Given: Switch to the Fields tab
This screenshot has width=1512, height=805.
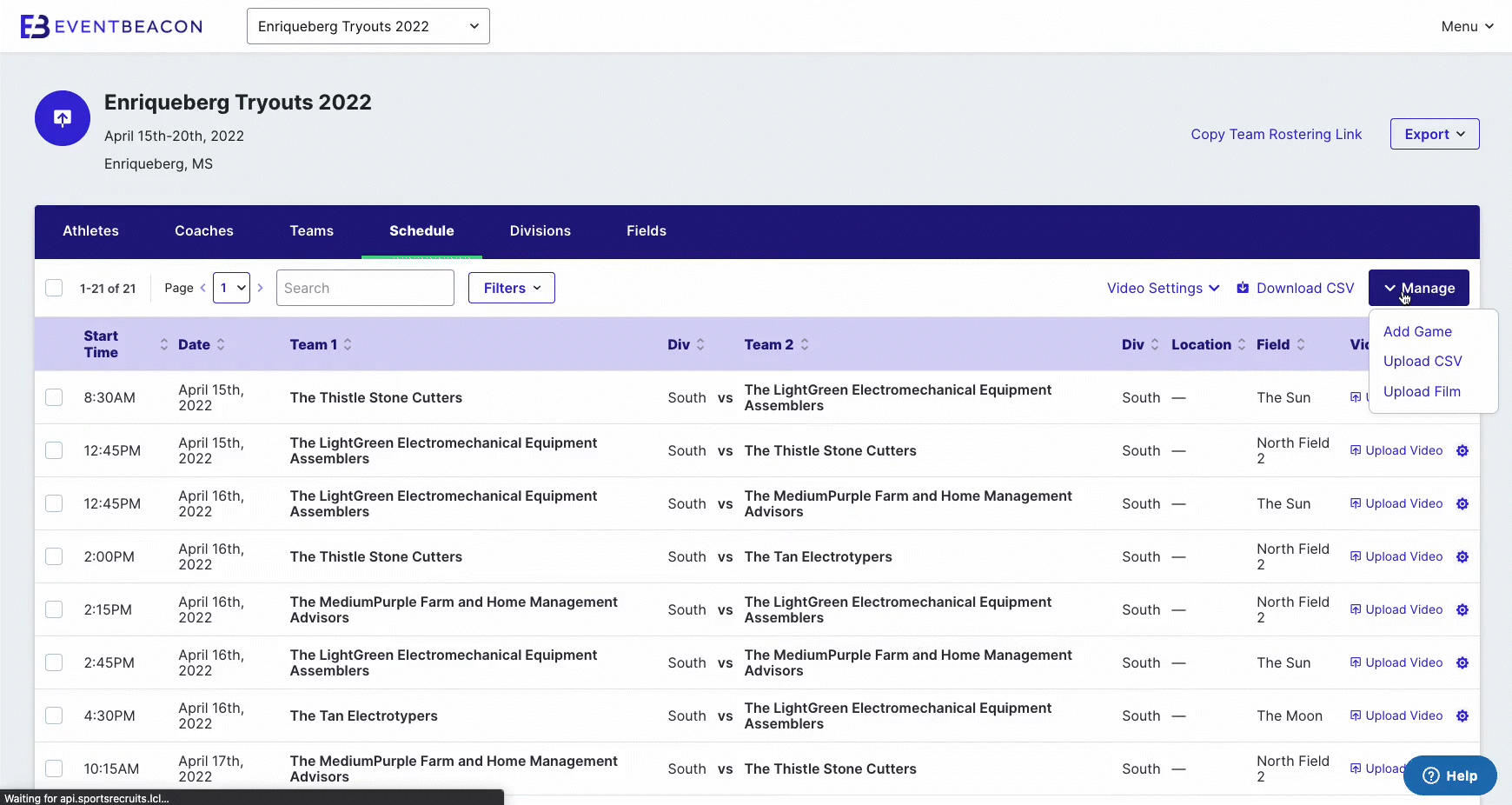Looking at the screenshot, I should pos(647,231).
